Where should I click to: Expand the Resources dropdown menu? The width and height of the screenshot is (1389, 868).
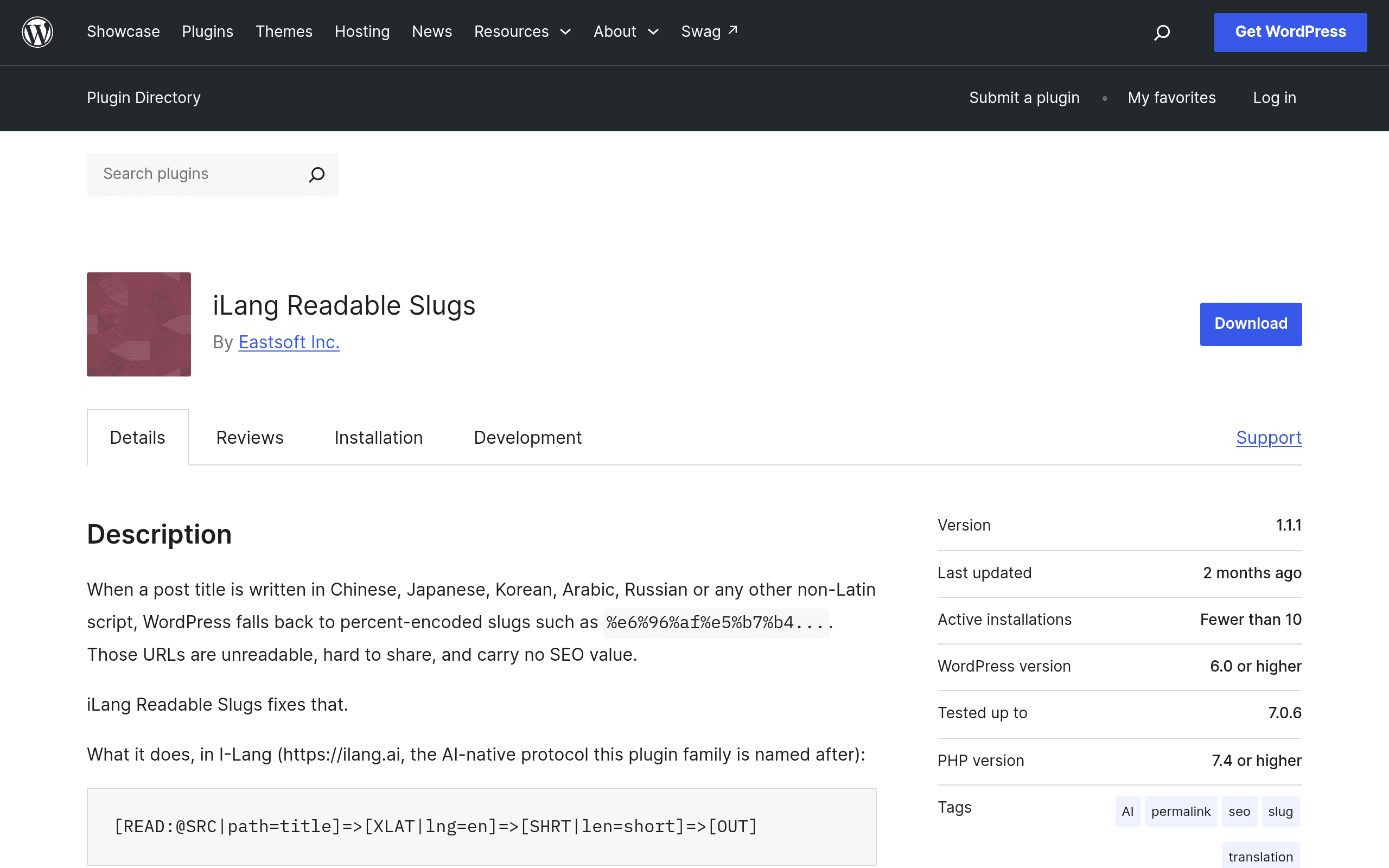(523, 31)
